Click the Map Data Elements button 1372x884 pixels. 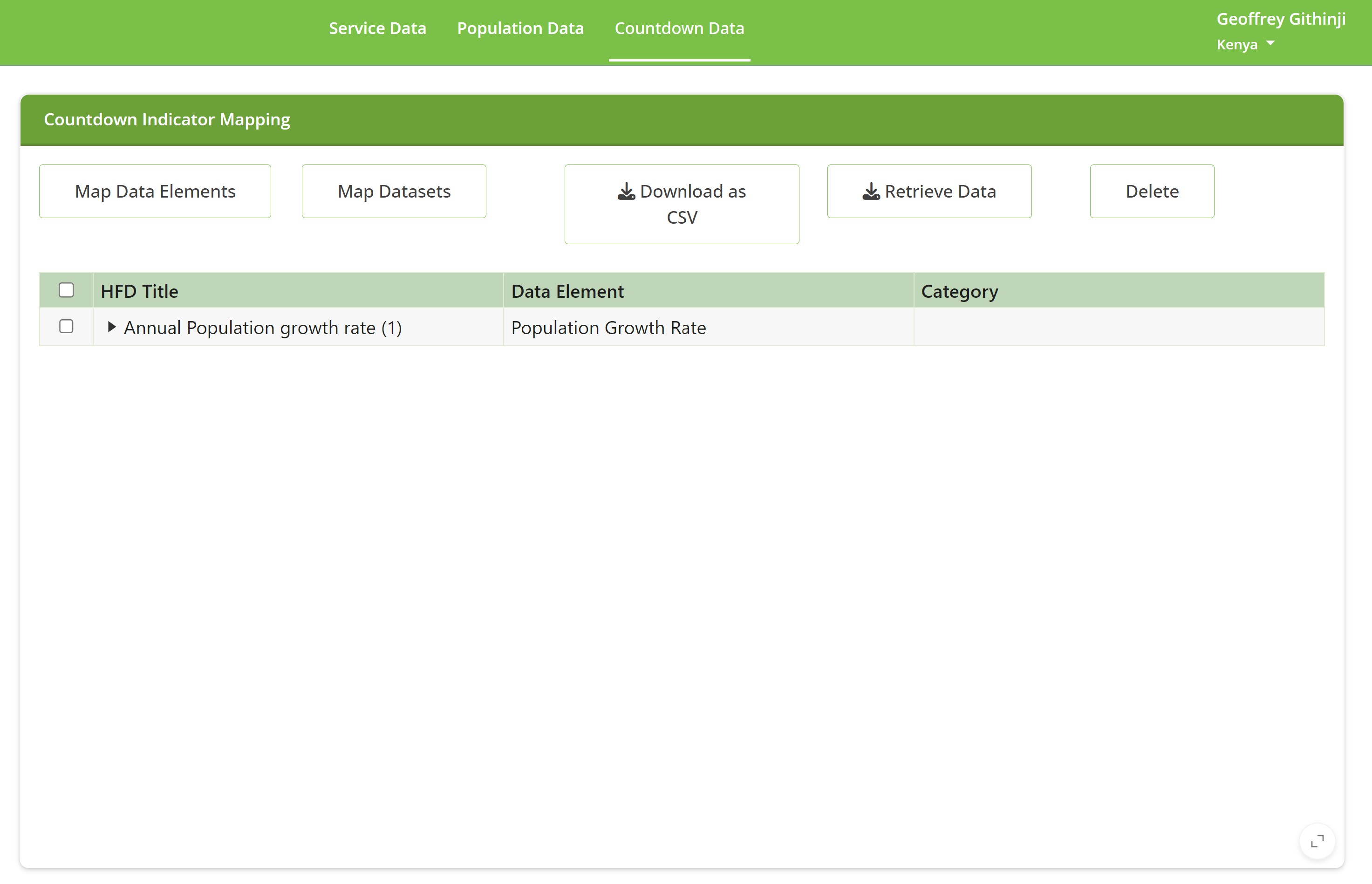point(154,191)
